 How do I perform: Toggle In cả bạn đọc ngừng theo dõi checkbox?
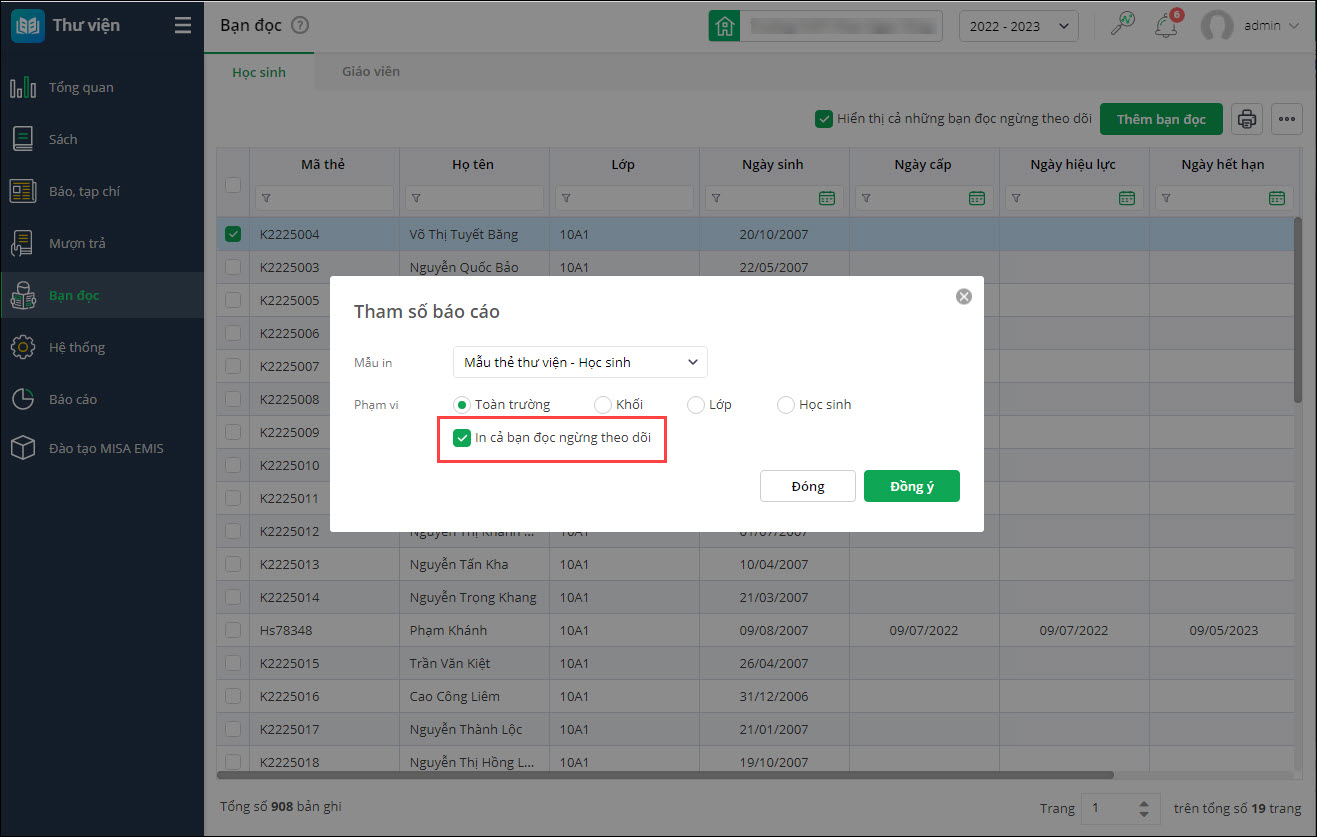click(x=462, y=438)
